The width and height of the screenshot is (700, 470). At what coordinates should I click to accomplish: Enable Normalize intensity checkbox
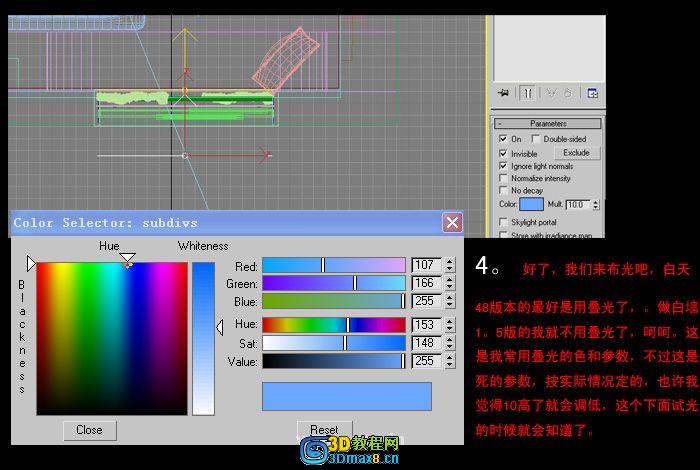click(x=503, y=178)
